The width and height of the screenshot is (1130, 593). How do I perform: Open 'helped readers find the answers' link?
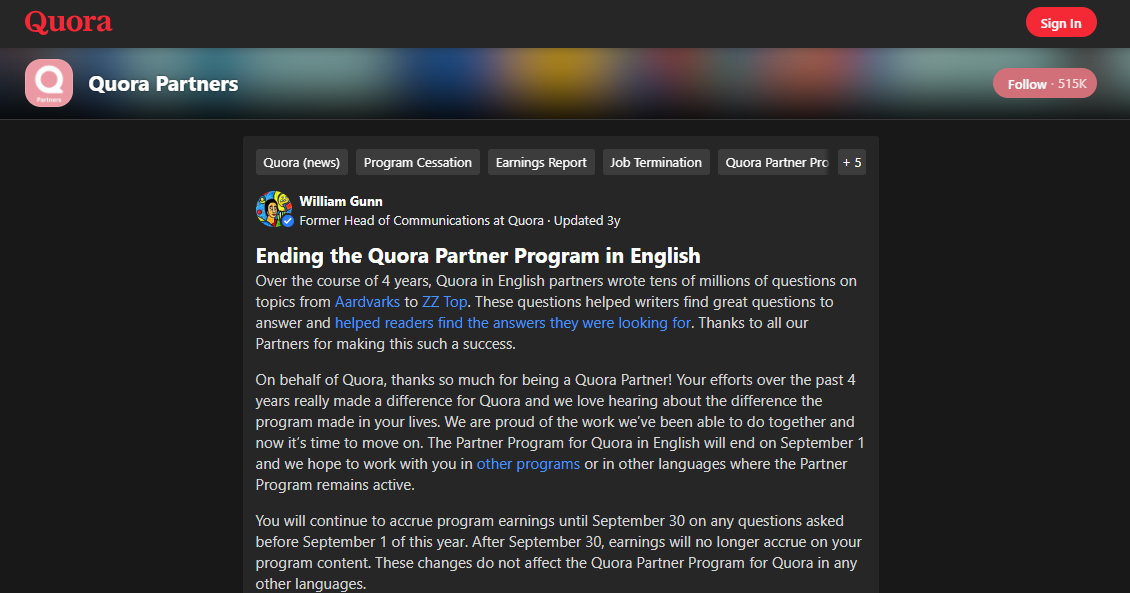click(512, 323)
